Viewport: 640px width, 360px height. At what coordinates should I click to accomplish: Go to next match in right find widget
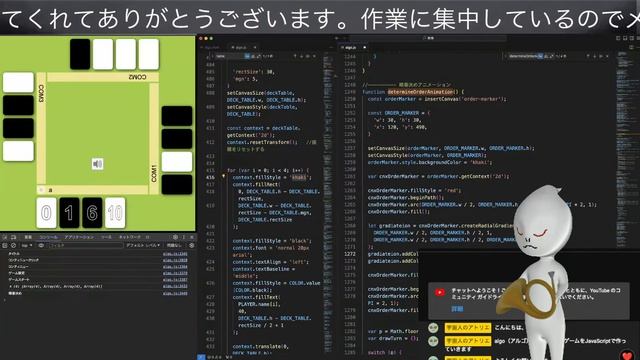click(594, 56)
